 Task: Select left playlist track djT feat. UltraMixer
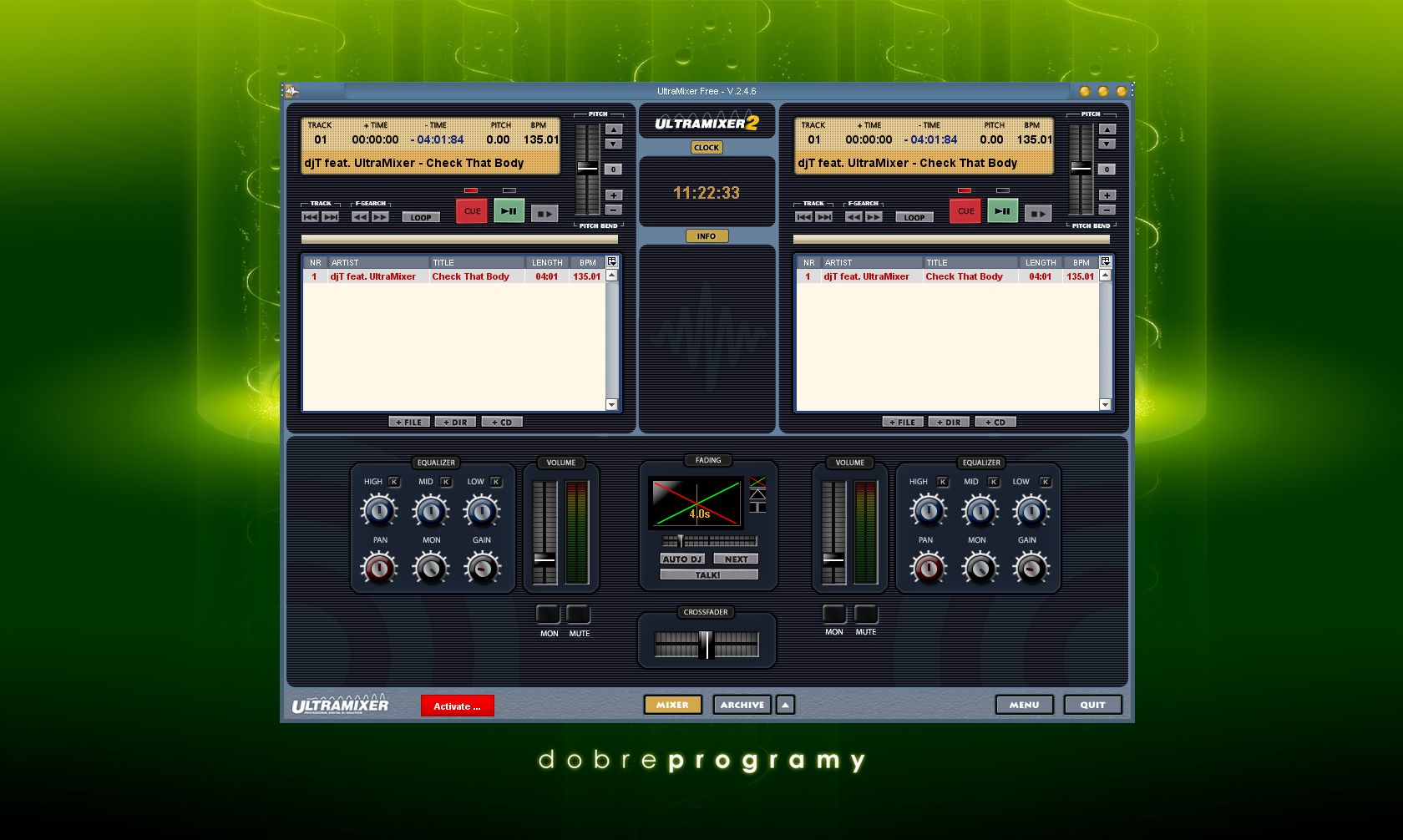pyautogui.click(x=454, y=276)
